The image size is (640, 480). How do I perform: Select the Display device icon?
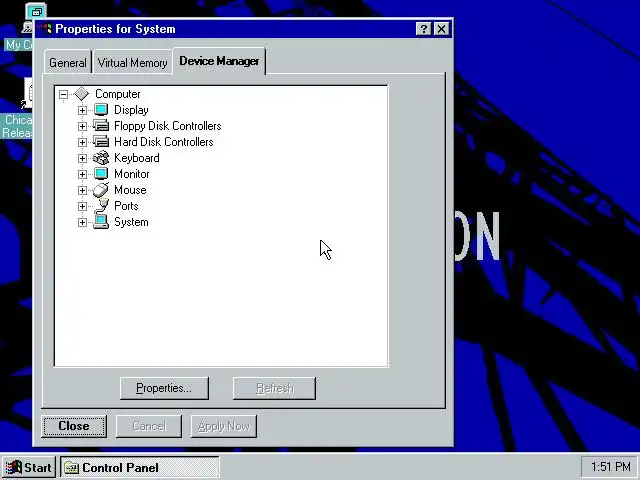[x=101, y=110]
